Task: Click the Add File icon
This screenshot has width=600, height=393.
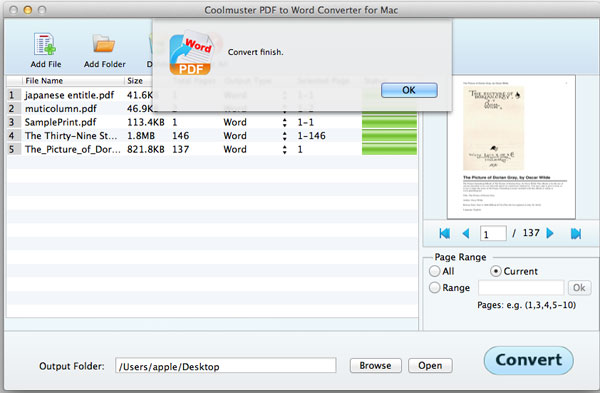Action: point(45,44)
